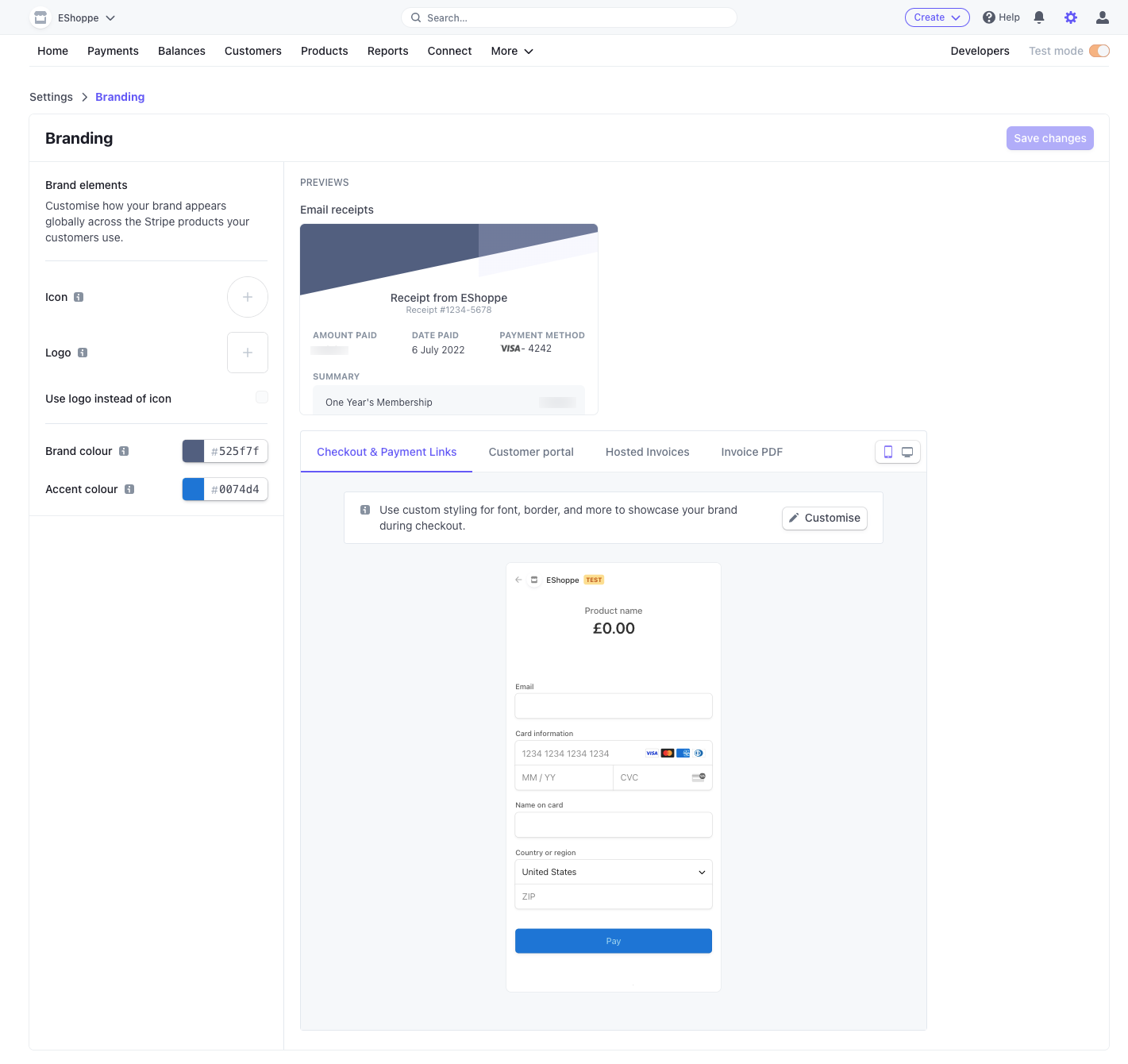Viewport: 1128px width, 1064px height.
Task: Click the email receipt preview header image
Action: [449, 260]
